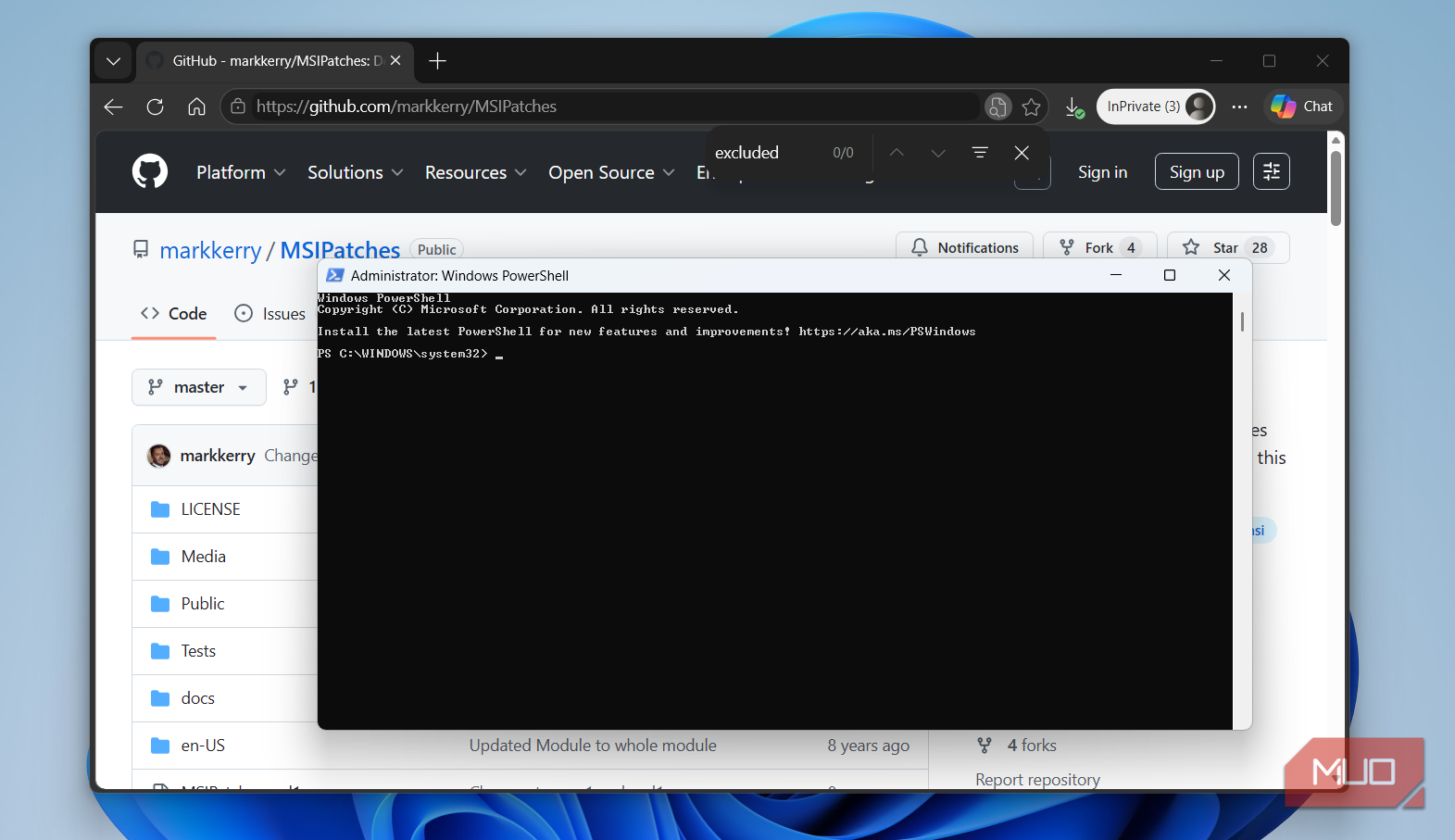
Task: Open the Media folder
Action: [203, 557]
